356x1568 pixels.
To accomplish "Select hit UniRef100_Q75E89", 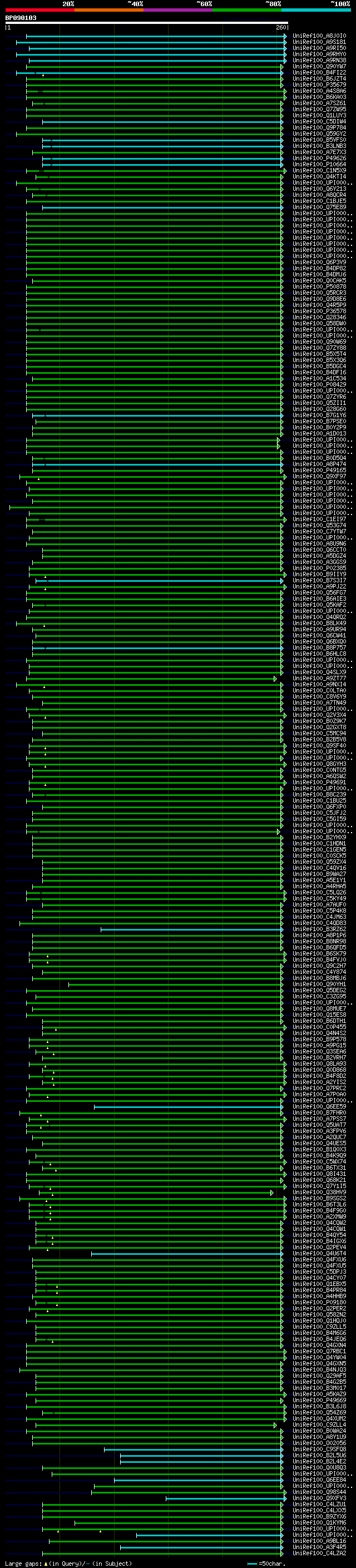I will 319,207.
